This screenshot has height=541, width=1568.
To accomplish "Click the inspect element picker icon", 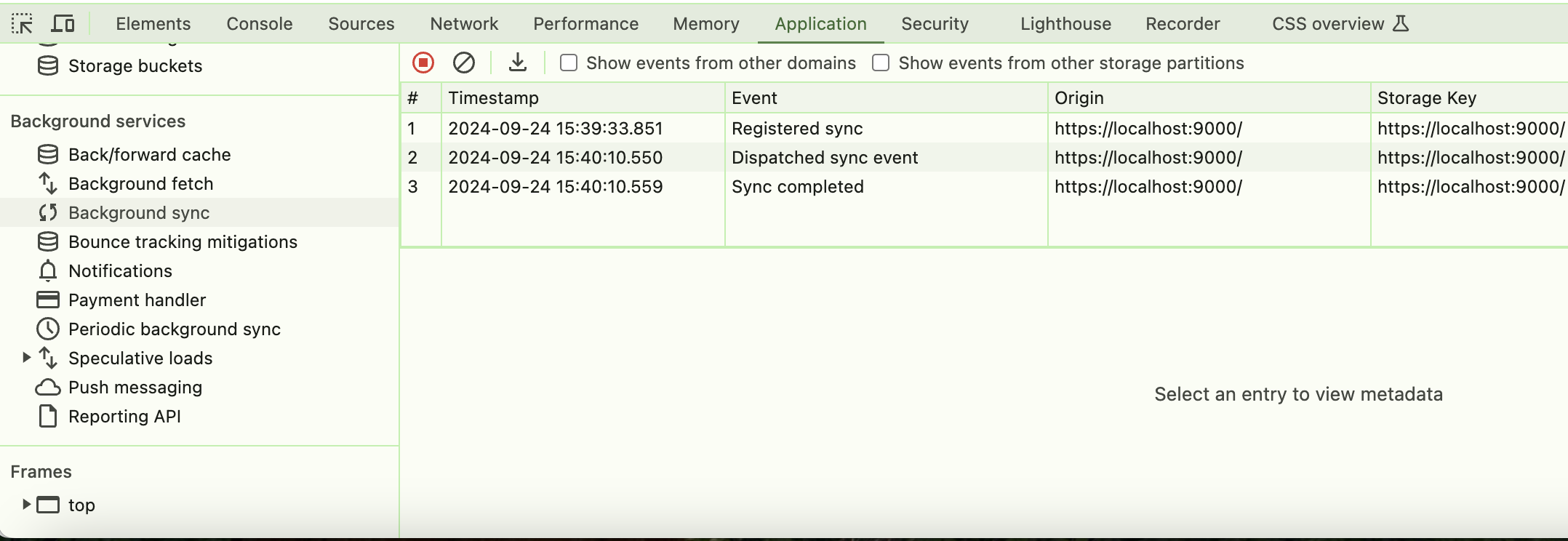I will [x=22, y=24].
